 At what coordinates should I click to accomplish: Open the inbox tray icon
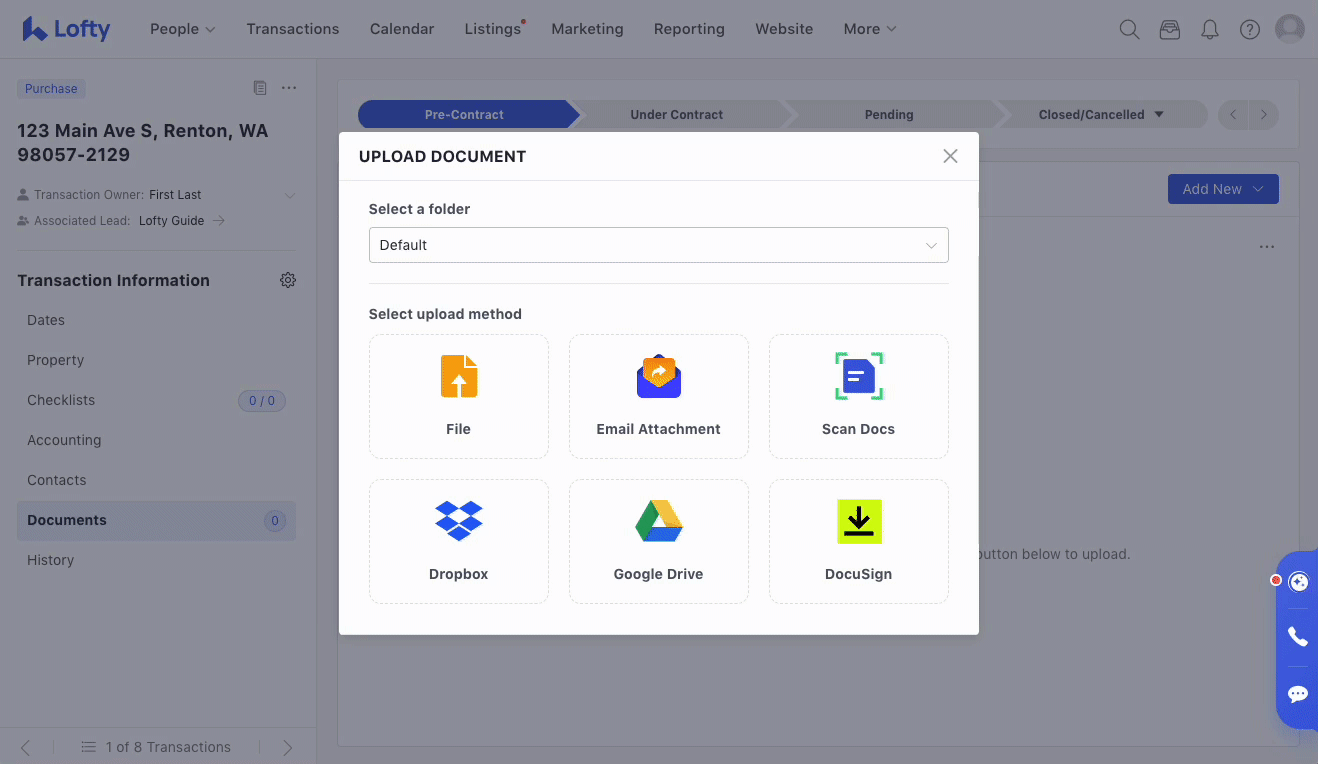click(x=1170, y=29)
